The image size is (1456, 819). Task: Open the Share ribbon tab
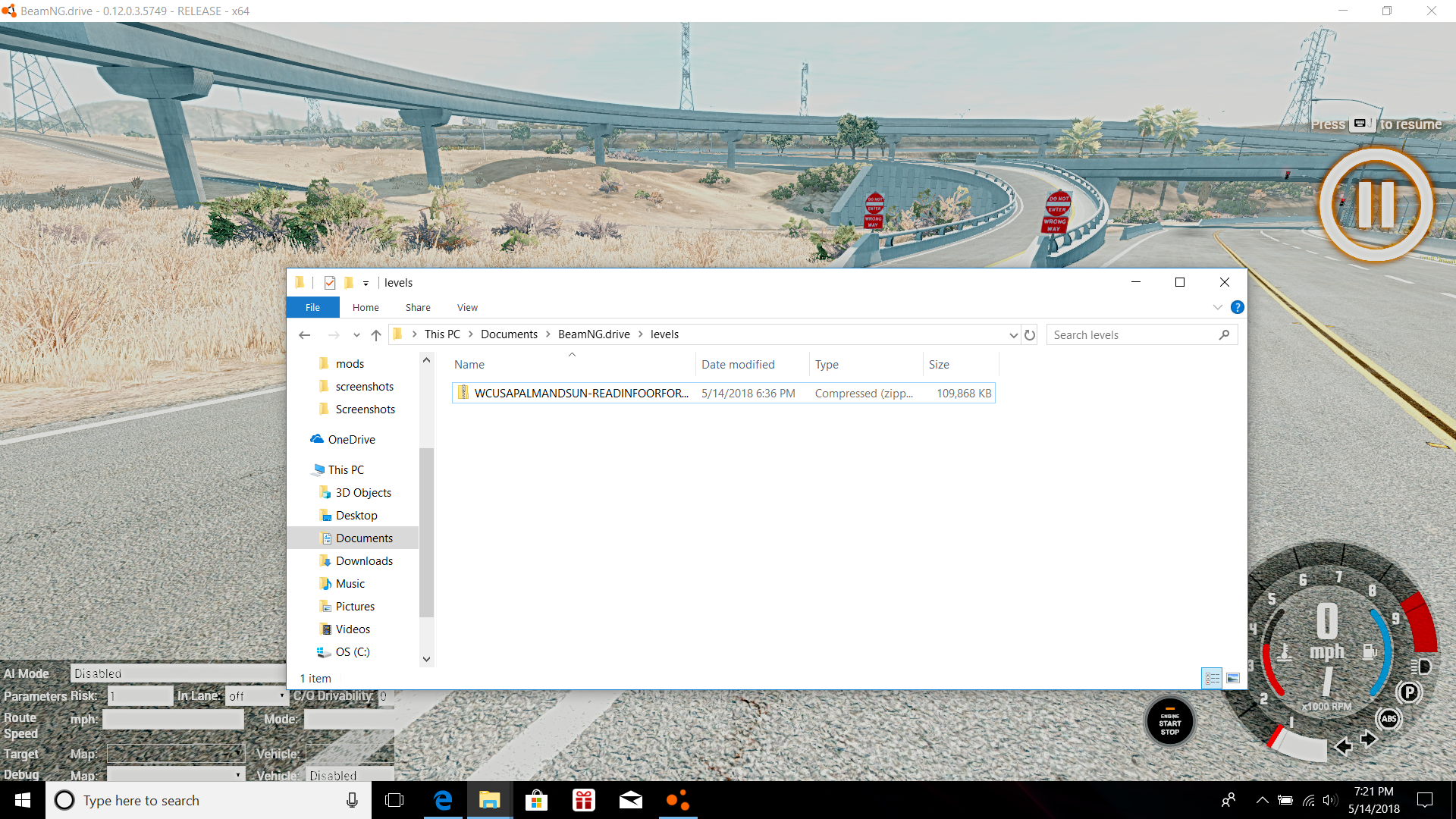coord(418,307)
